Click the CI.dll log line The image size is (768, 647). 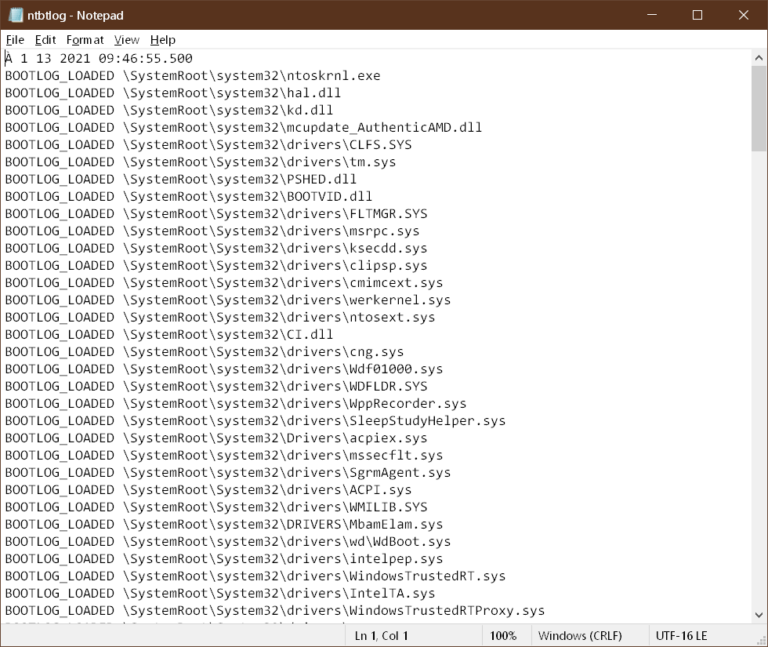click(x=169, y=335)
